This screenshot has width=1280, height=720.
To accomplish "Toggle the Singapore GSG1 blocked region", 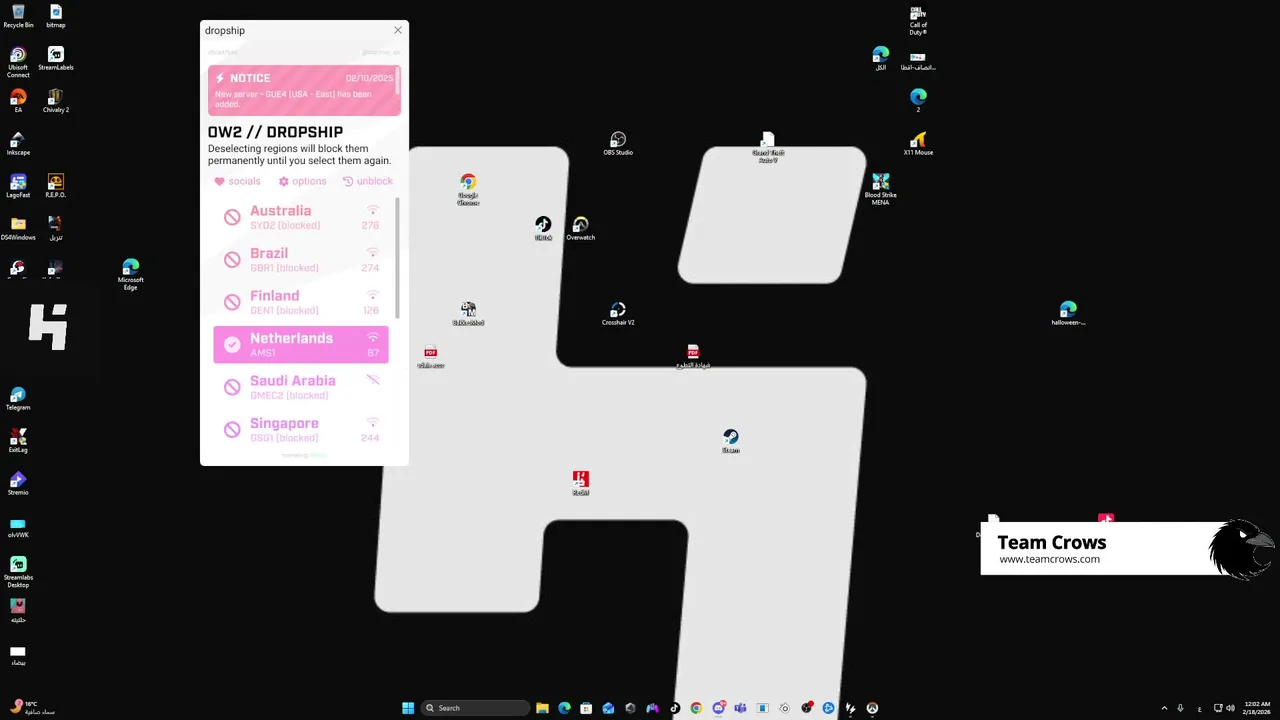I will pyautogui.click(x=300, y=430).
